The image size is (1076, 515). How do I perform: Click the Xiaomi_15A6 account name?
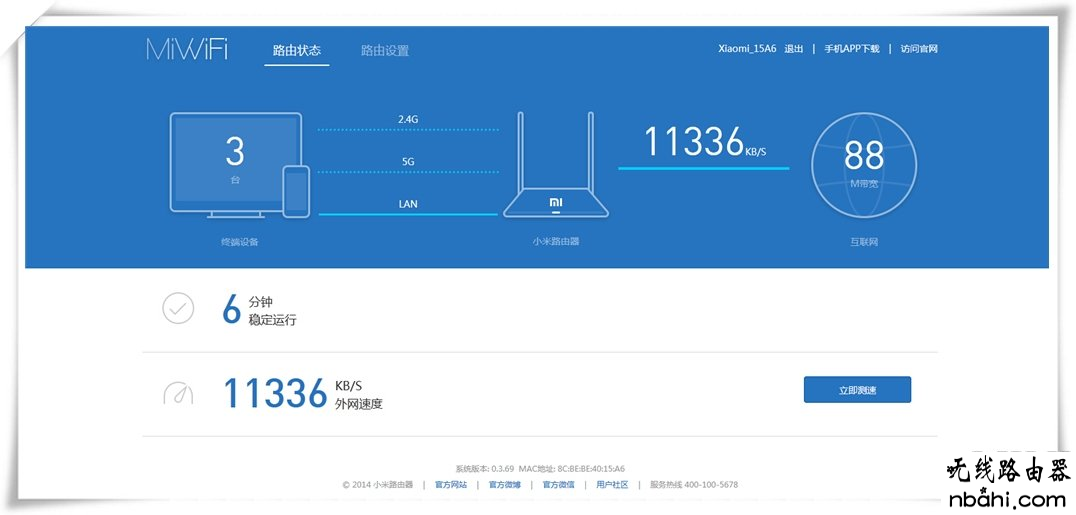point(747,49)
